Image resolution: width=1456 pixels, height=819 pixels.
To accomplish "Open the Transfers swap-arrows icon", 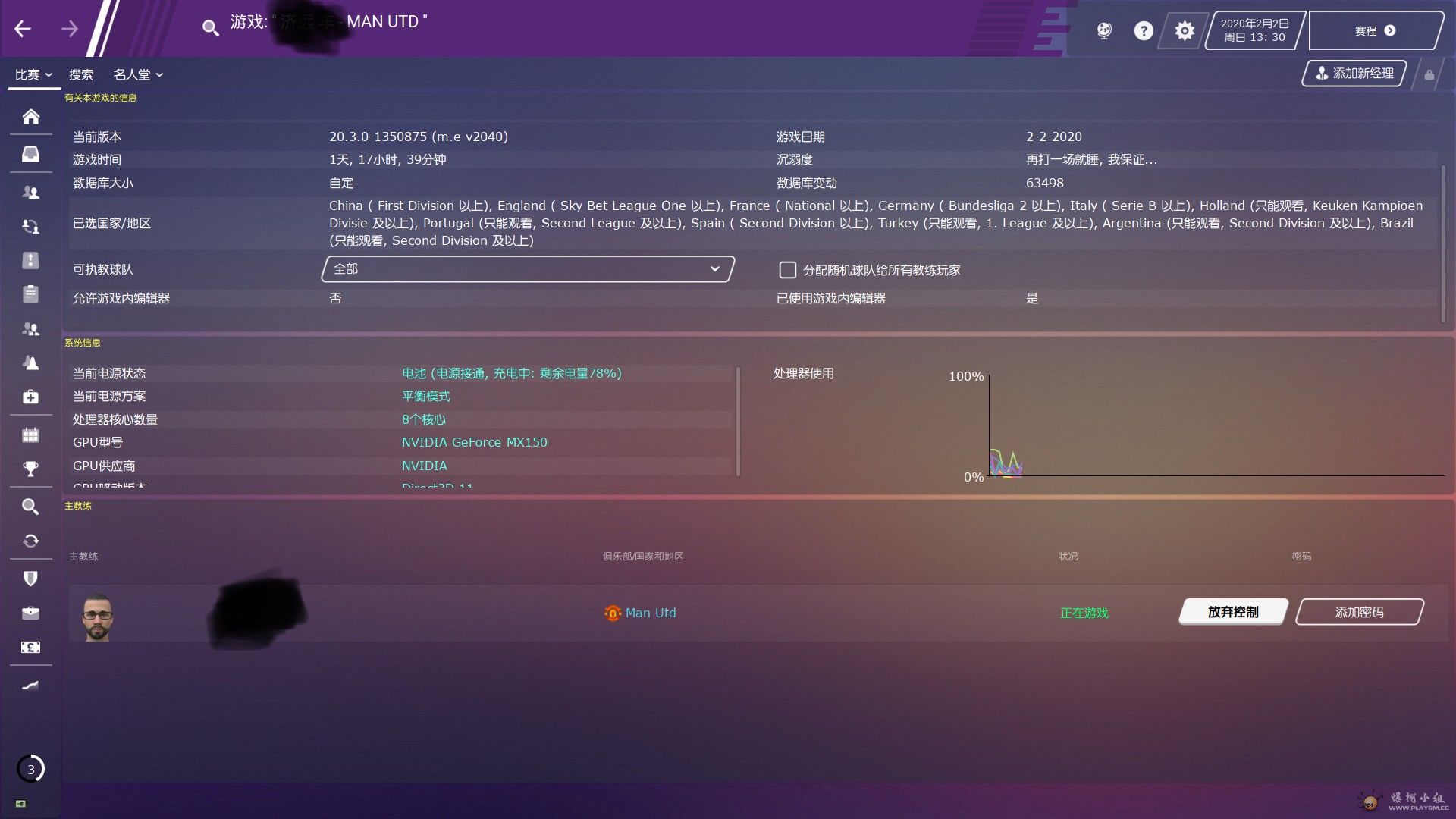I will click(x=30, y=541).
